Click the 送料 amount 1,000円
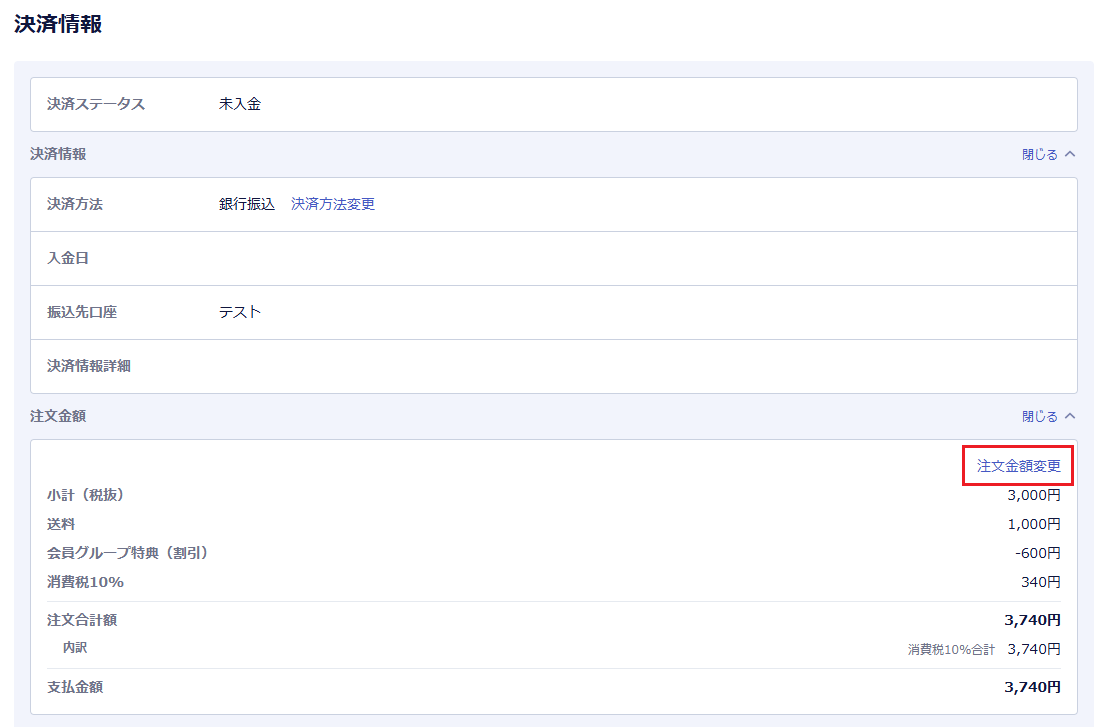The height and width of the screenshot is (727, 1108). (x=1034, y=524)
